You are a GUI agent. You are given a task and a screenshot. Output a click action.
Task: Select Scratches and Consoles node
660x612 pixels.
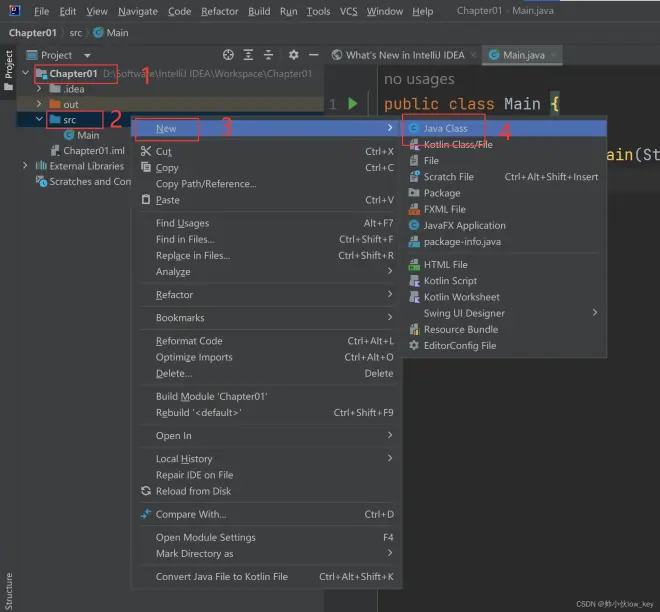click(83, 181)
